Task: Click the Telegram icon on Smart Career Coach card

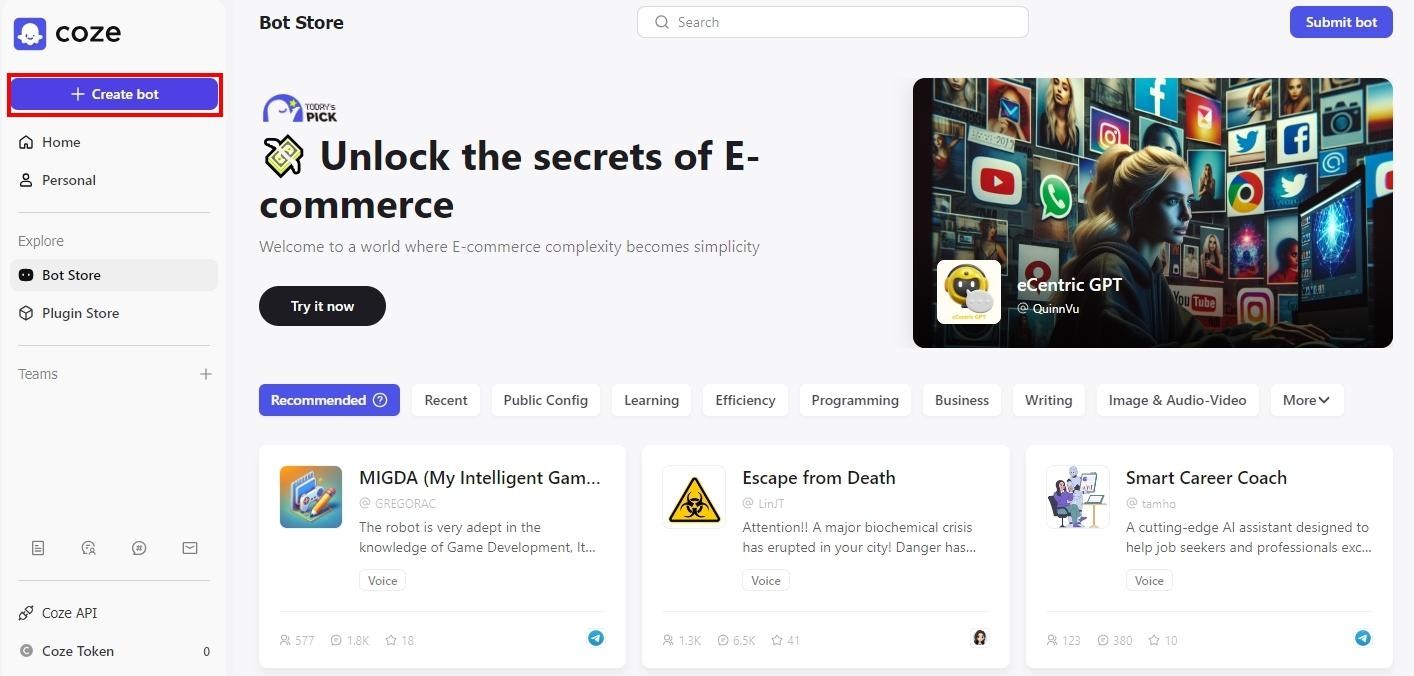Action: click(1363, 638)
